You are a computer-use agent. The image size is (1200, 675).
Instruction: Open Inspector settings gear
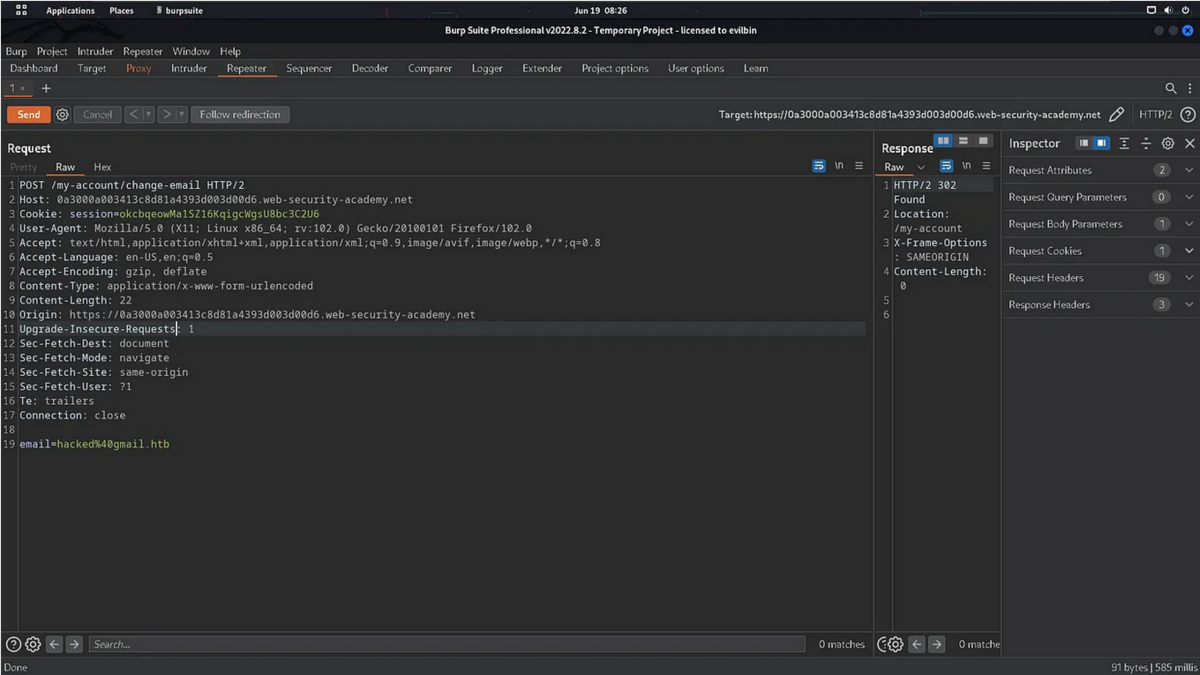(x=1168, y=144)
